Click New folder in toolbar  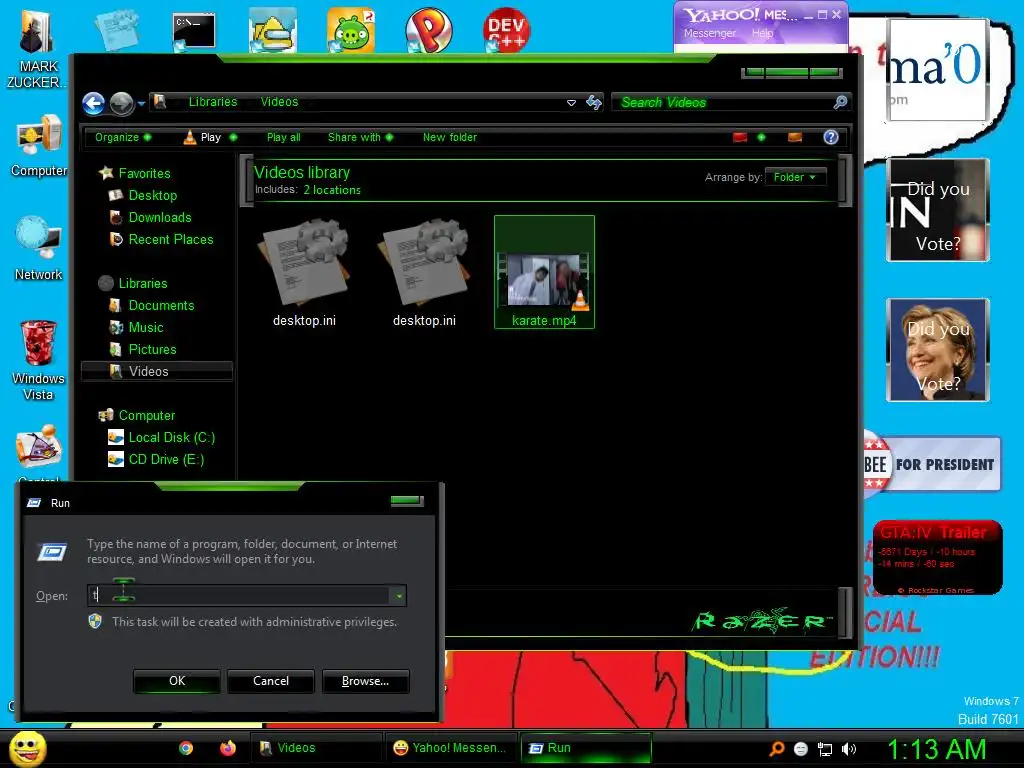coord(449,137)
